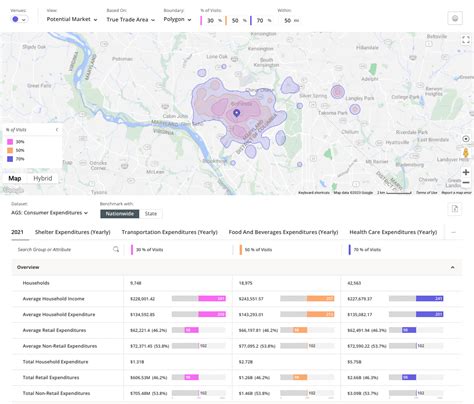Toggle fullscreen map view
Viewport: 474px width, 404px height.
pos(466,40)
